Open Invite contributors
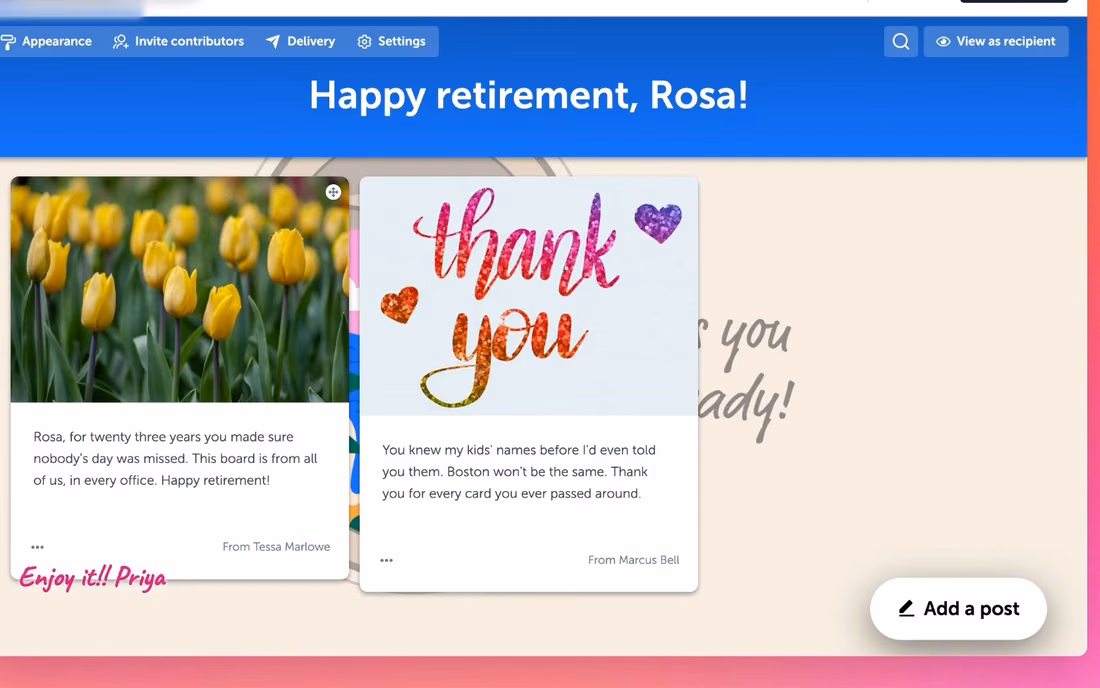Image resolution: width=1100 pixels, height=688 pixels. [x=179, y=41]
